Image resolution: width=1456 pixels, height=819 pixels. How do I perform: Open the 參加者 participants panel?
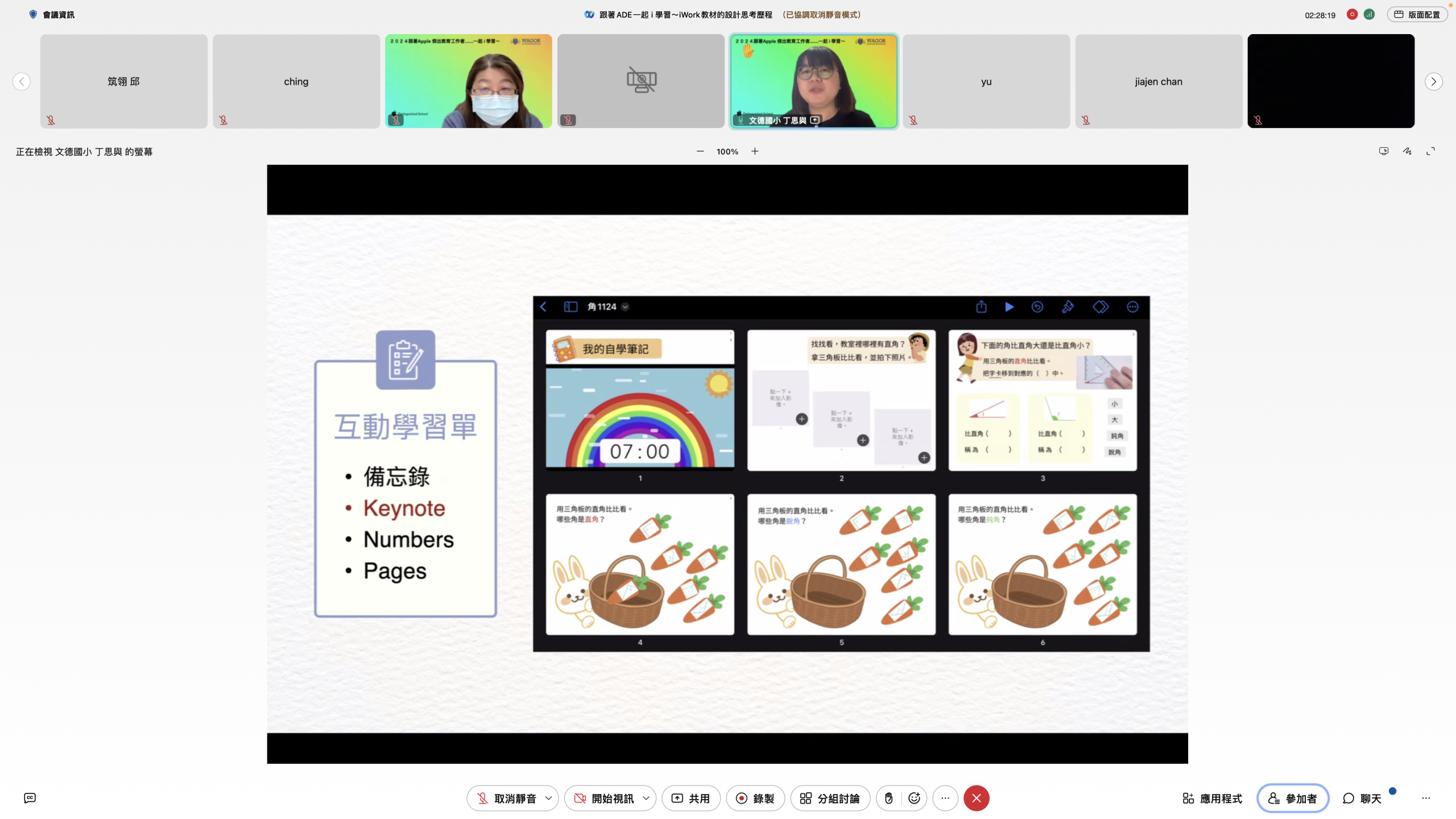click(x=1292, y=798)
